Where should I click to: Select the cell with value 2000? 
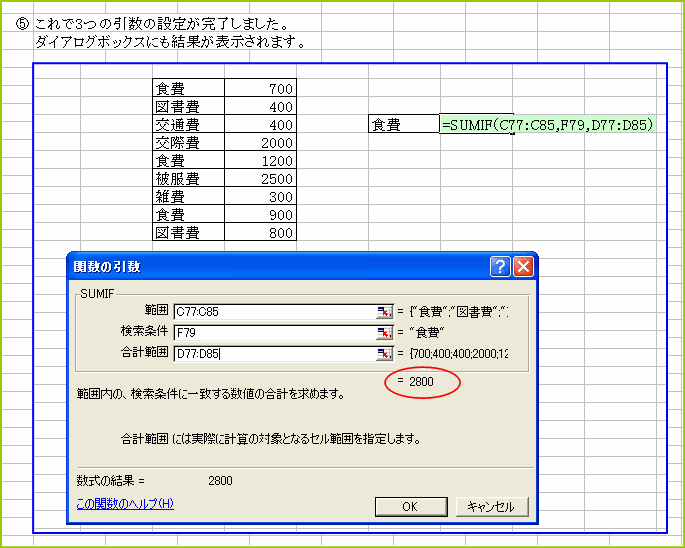coord(260,142)
